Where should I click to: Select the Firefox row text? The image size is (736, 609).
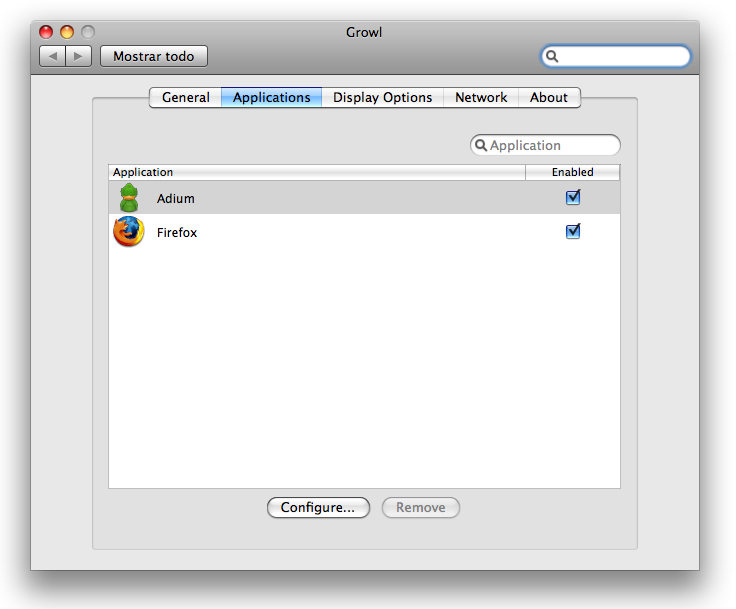(x=177, y=232)
